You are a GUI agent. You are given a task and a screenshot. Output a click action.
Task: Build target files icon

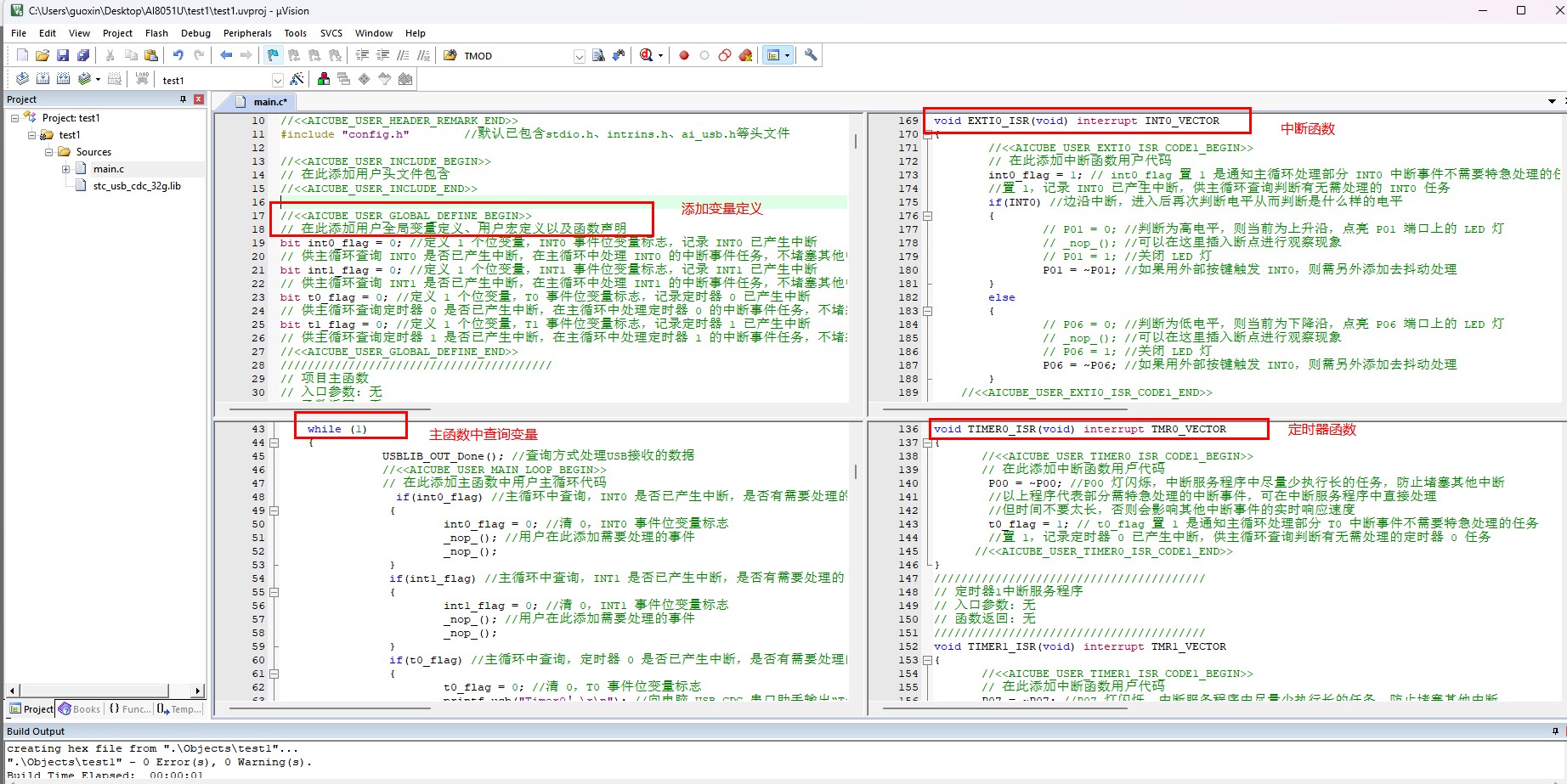[x=42, y=79]
